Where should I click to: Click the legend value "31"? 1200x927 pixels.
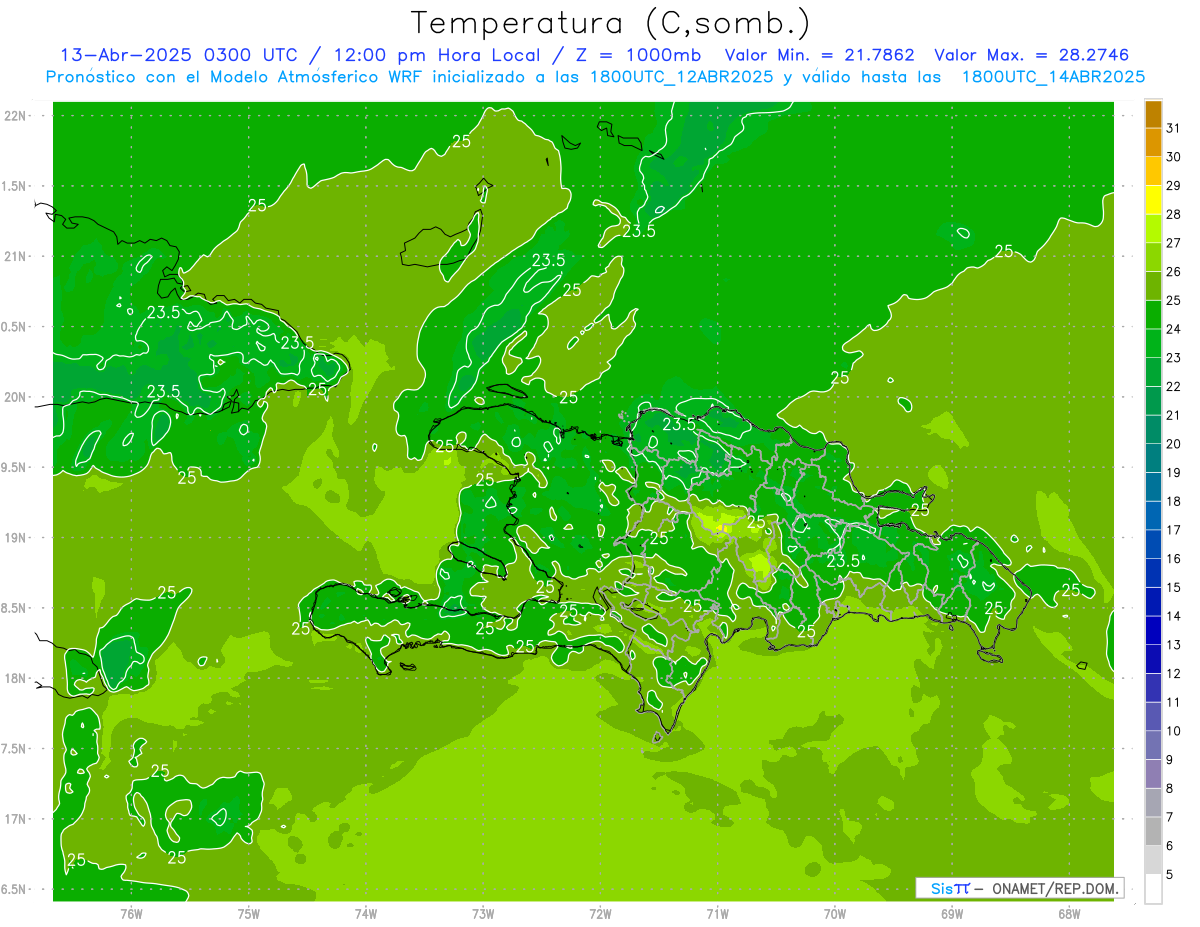tap(1174, 128)
